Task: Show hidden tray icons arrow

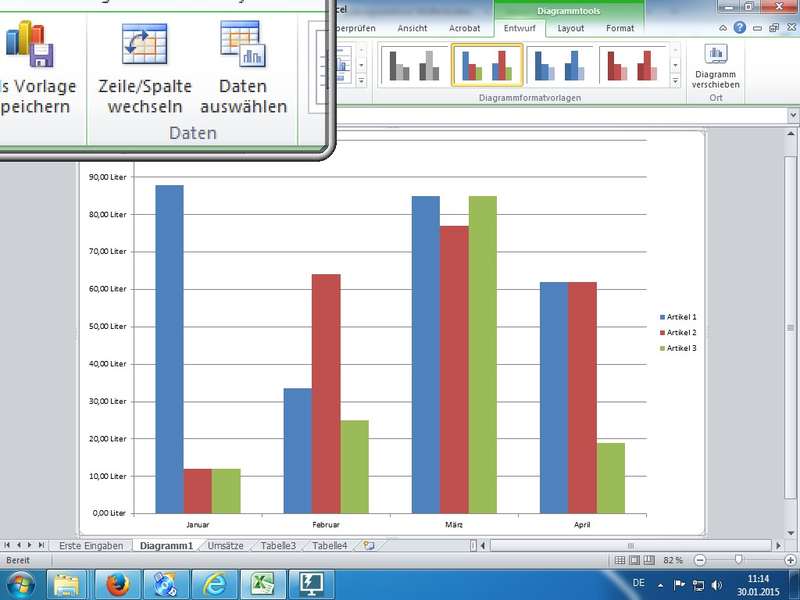Action: pos(661,586)
